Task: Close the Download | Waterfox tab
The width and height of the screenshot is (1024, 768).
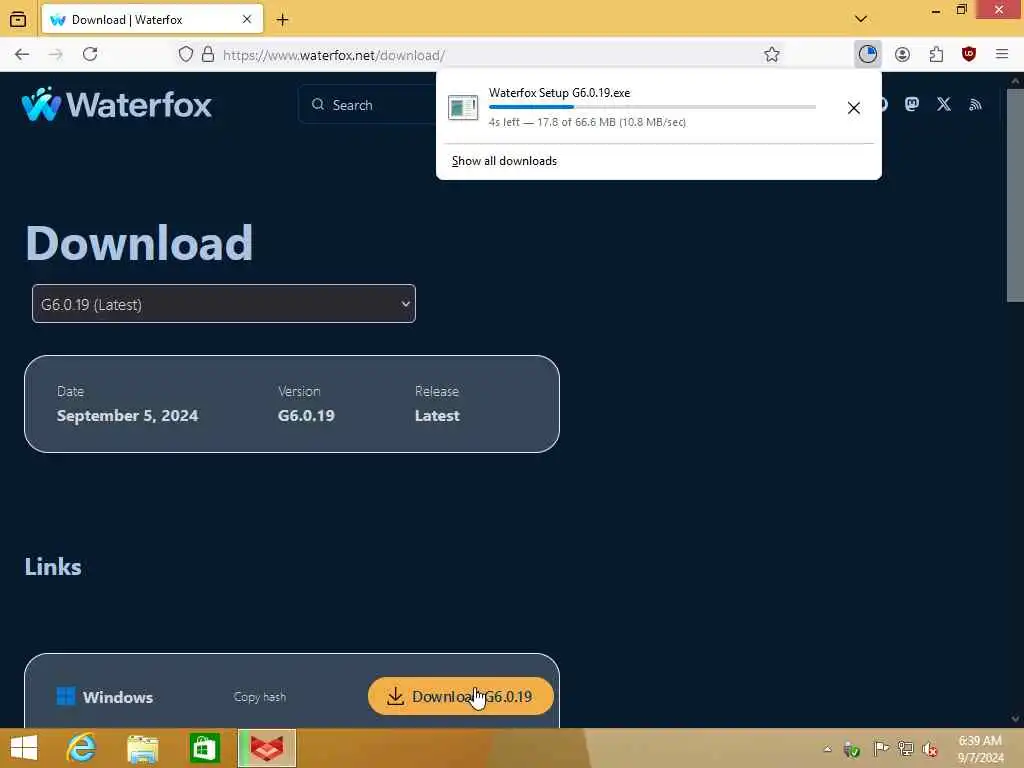Action: point(247,20)
